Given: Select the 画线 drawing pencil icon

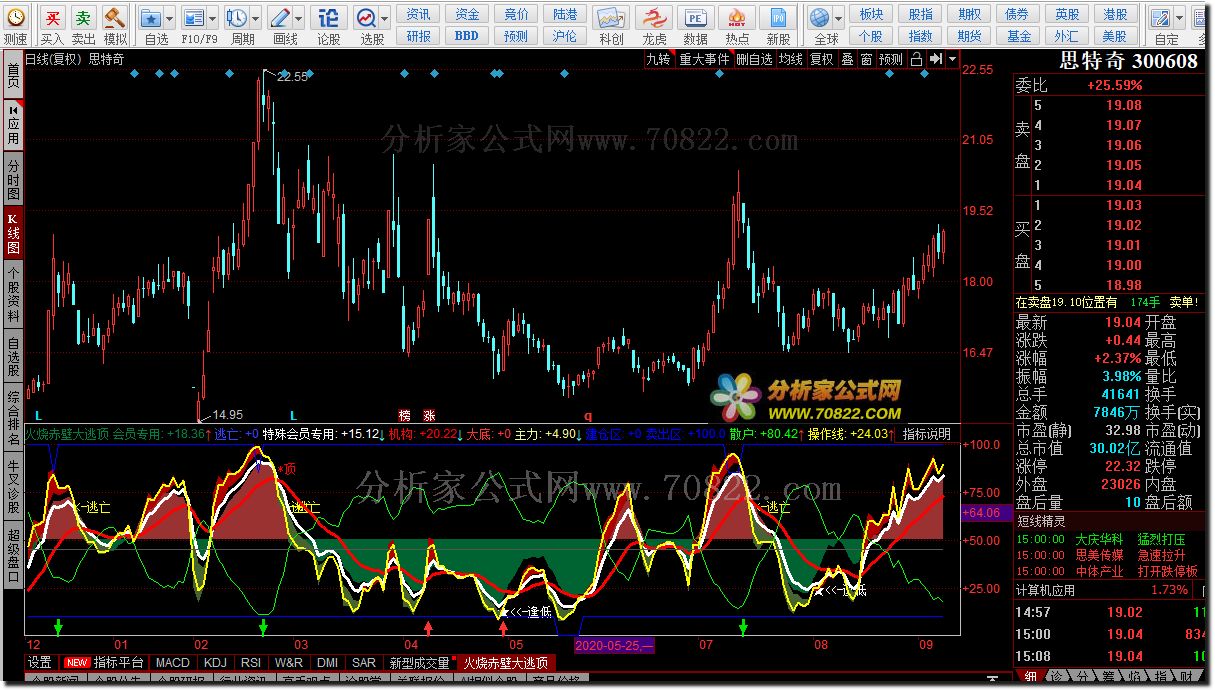Looking at the screenshot, I should 280,18.
